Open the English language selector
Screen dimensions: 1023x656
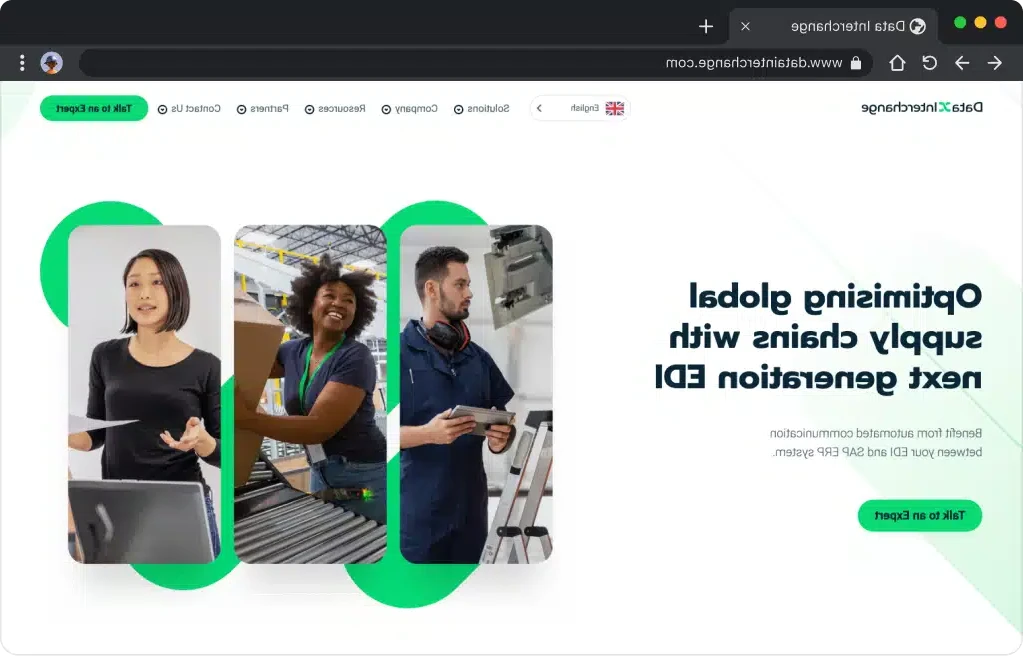point(579,108)
